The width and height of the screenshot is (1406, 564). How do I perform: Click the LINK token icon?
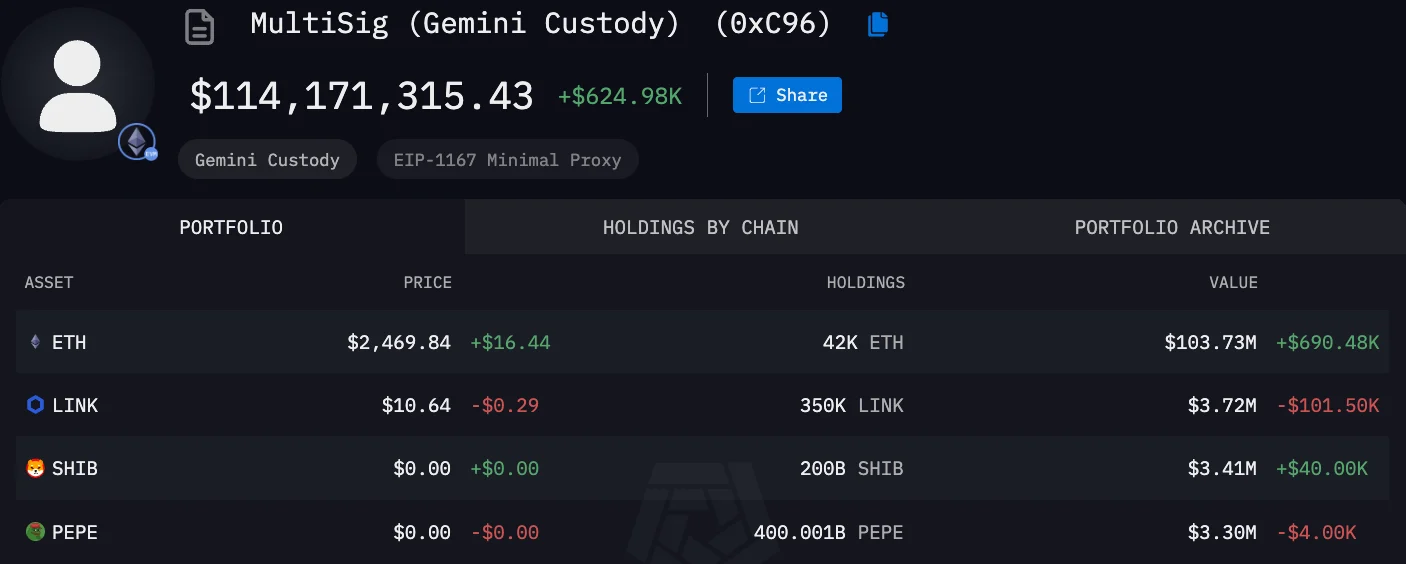point(36,405)
